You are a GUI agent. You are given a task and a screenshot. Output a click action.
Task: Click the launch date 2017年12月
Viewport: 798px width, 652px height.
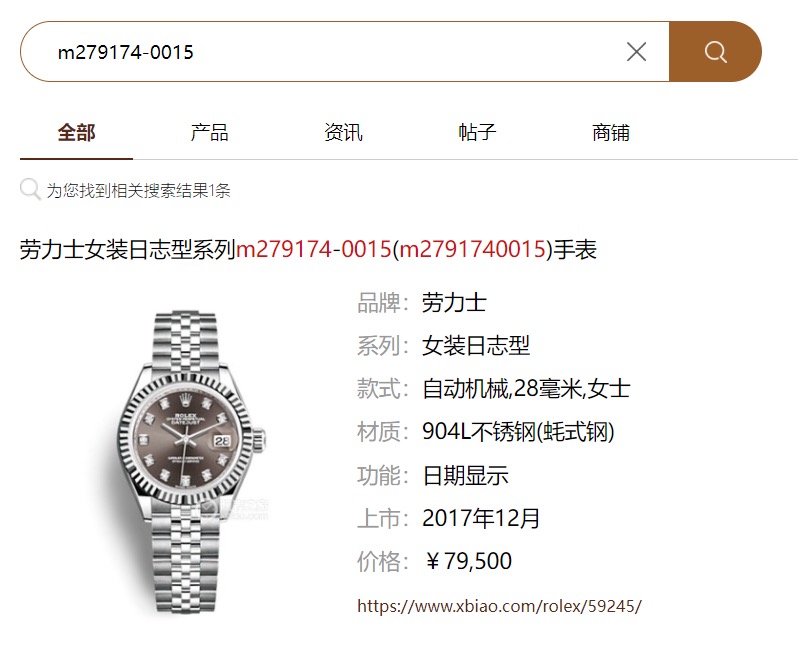click(x=480, y=518)
